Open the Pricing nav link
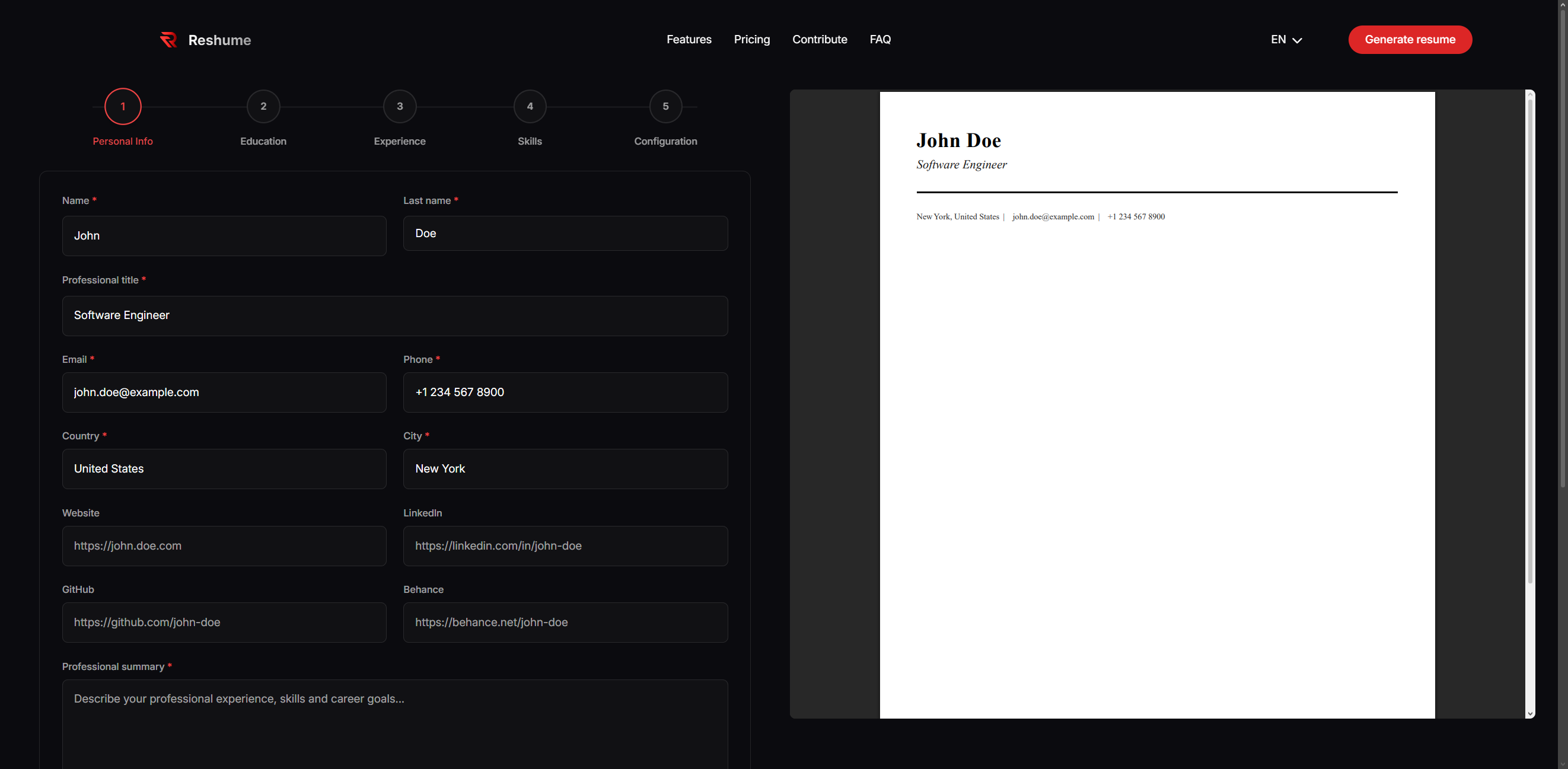The image size is (1568, 769). click(752, 40)
